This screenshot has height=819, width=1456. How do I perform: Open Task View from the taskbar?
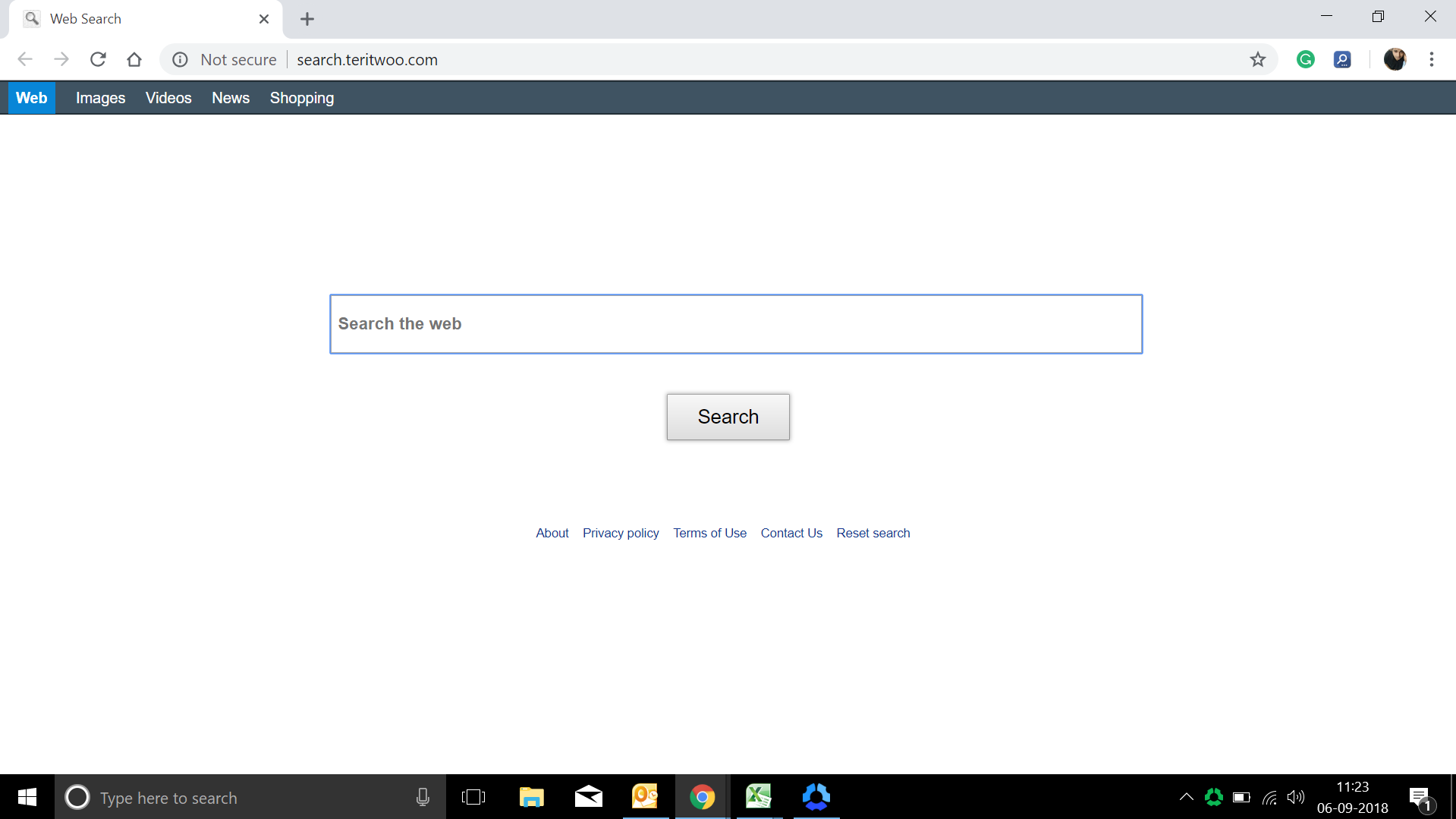(473, 797)
